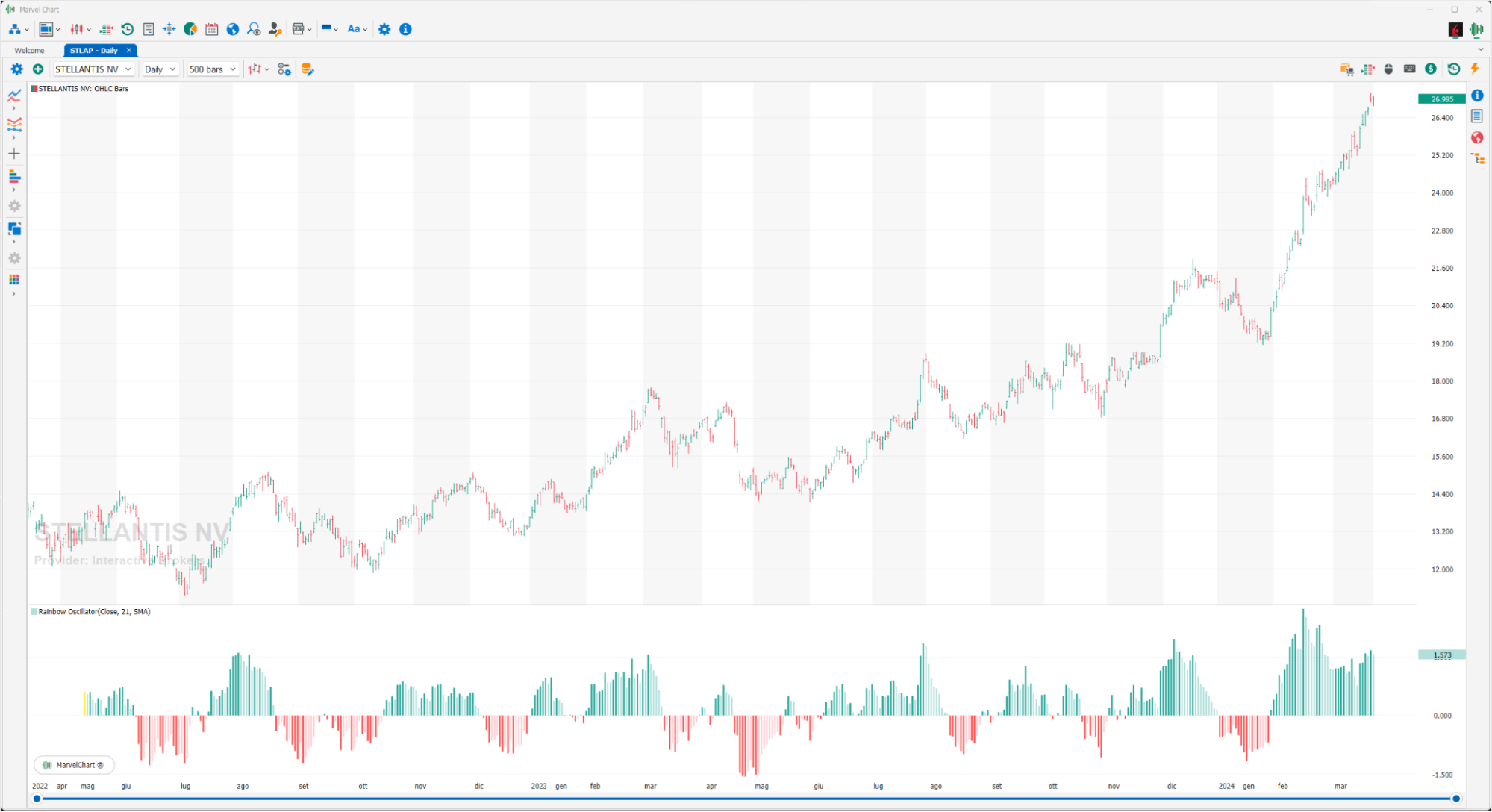Switch to the Welcome tab
The width and height of the screenshot is (1492, 812).
pos(30,51)
